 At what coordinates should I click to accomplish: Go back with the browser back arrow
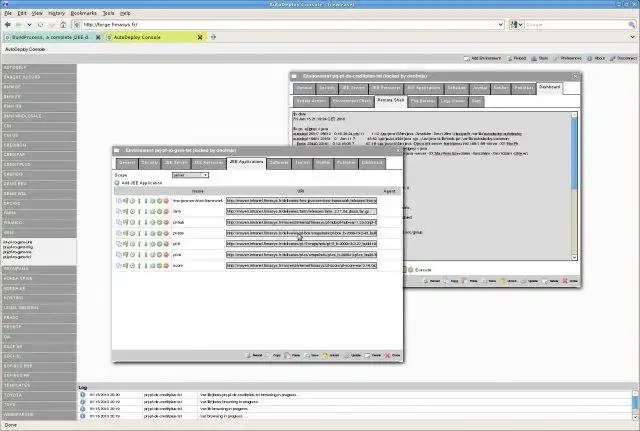click(7, 24)
